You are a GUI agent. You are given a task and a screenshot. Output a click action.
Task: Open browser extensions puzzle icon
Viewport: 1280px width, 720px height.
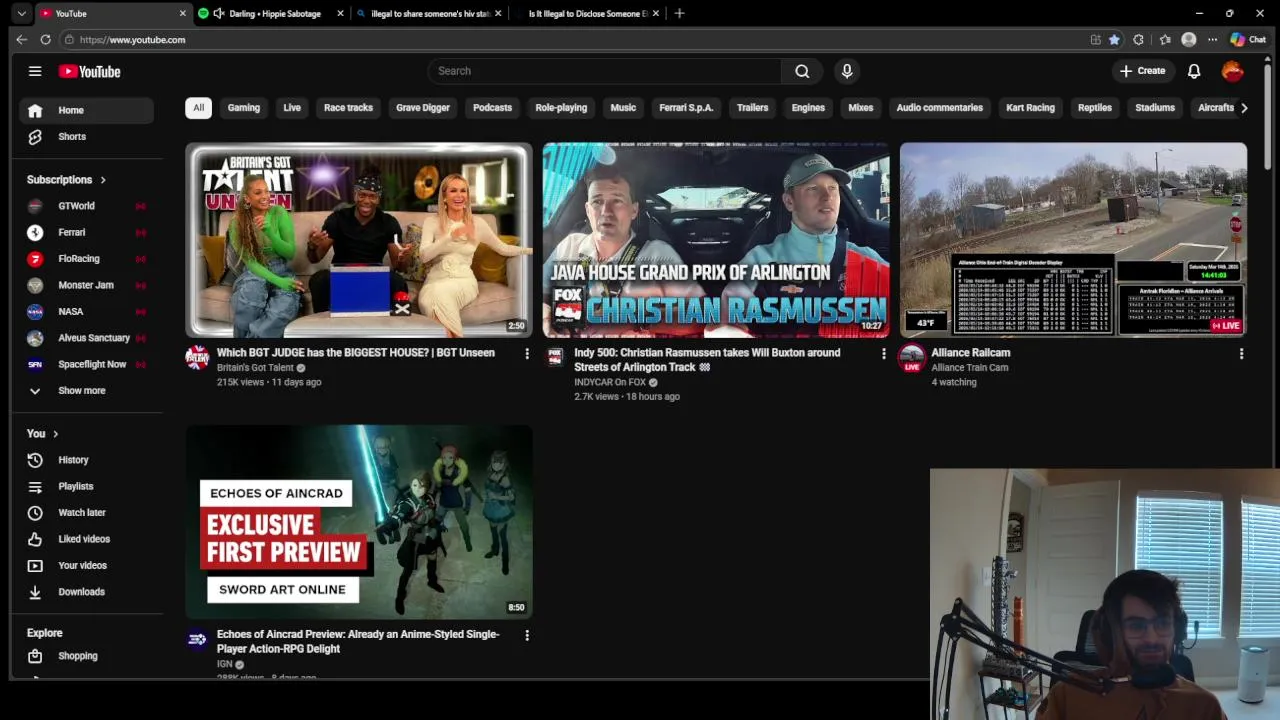click(x=1138, y=40)
